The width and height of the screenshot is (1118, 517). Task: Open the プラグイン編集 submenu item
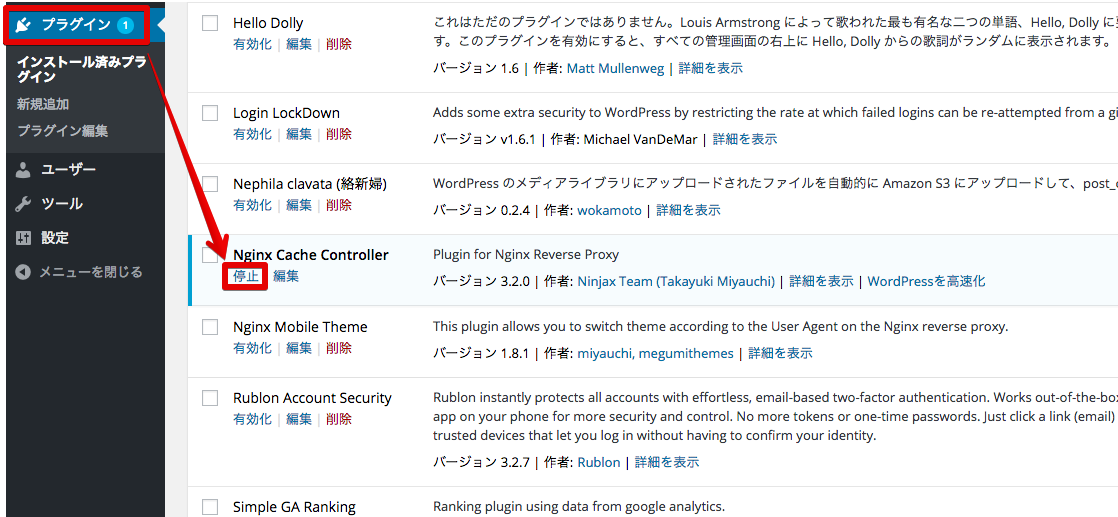point(63,131)
